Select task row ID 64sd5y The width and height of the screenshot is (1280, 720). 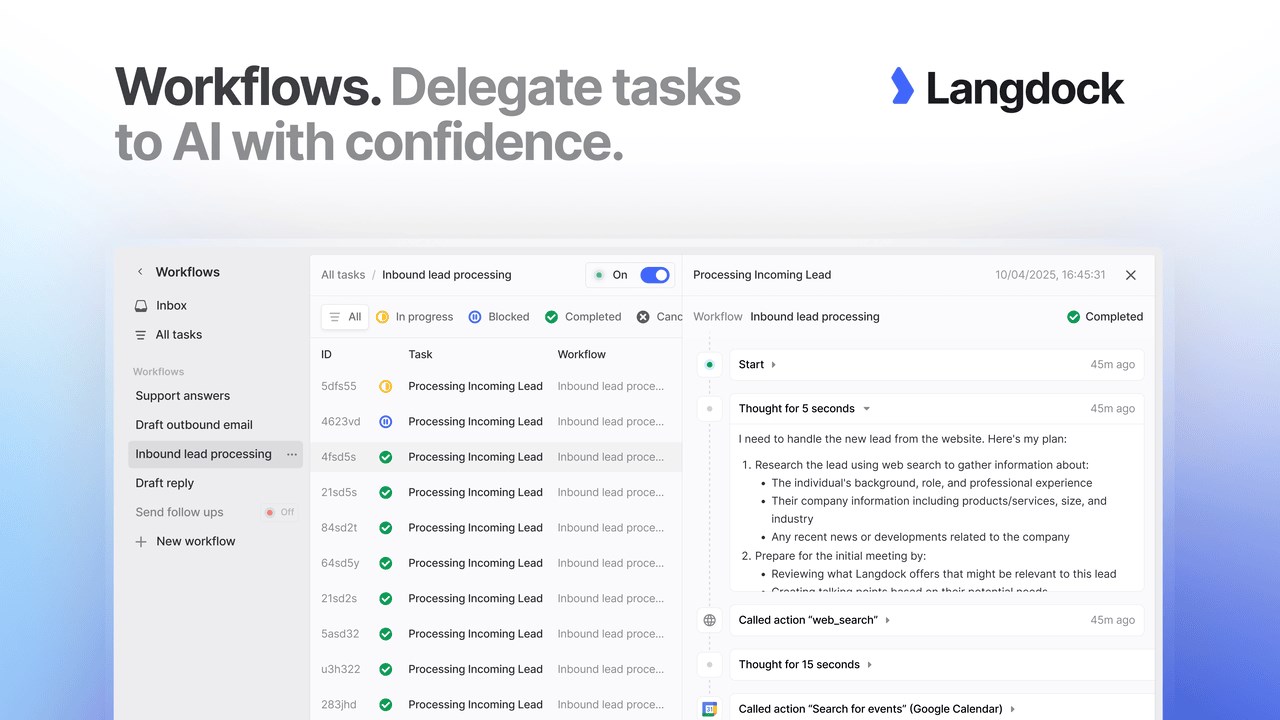pos(496,563)
